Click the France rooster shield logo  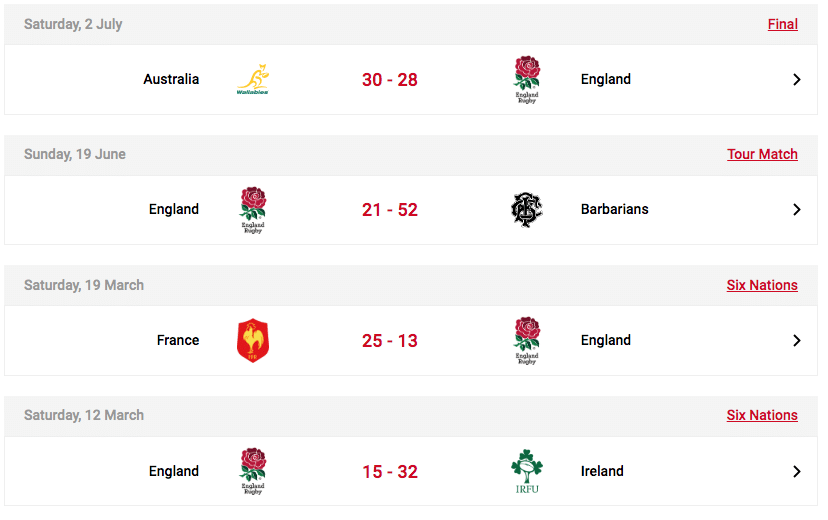pos(253,341)
